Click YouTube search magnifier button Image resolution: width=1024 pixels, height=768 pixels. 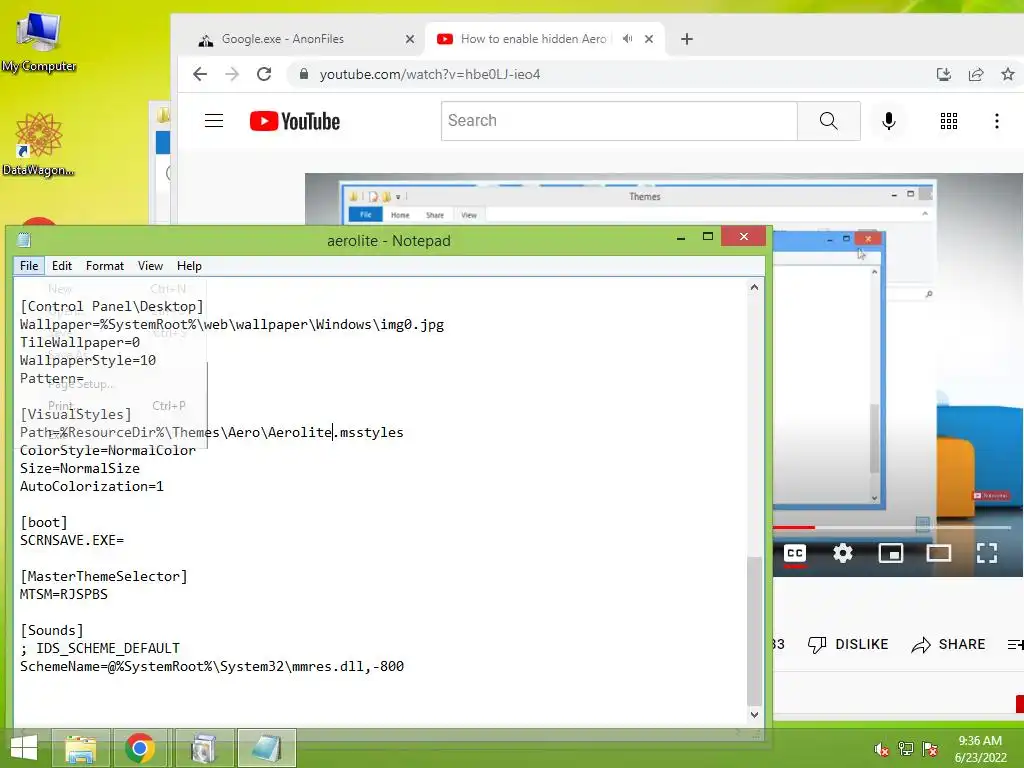pos(829,121)
